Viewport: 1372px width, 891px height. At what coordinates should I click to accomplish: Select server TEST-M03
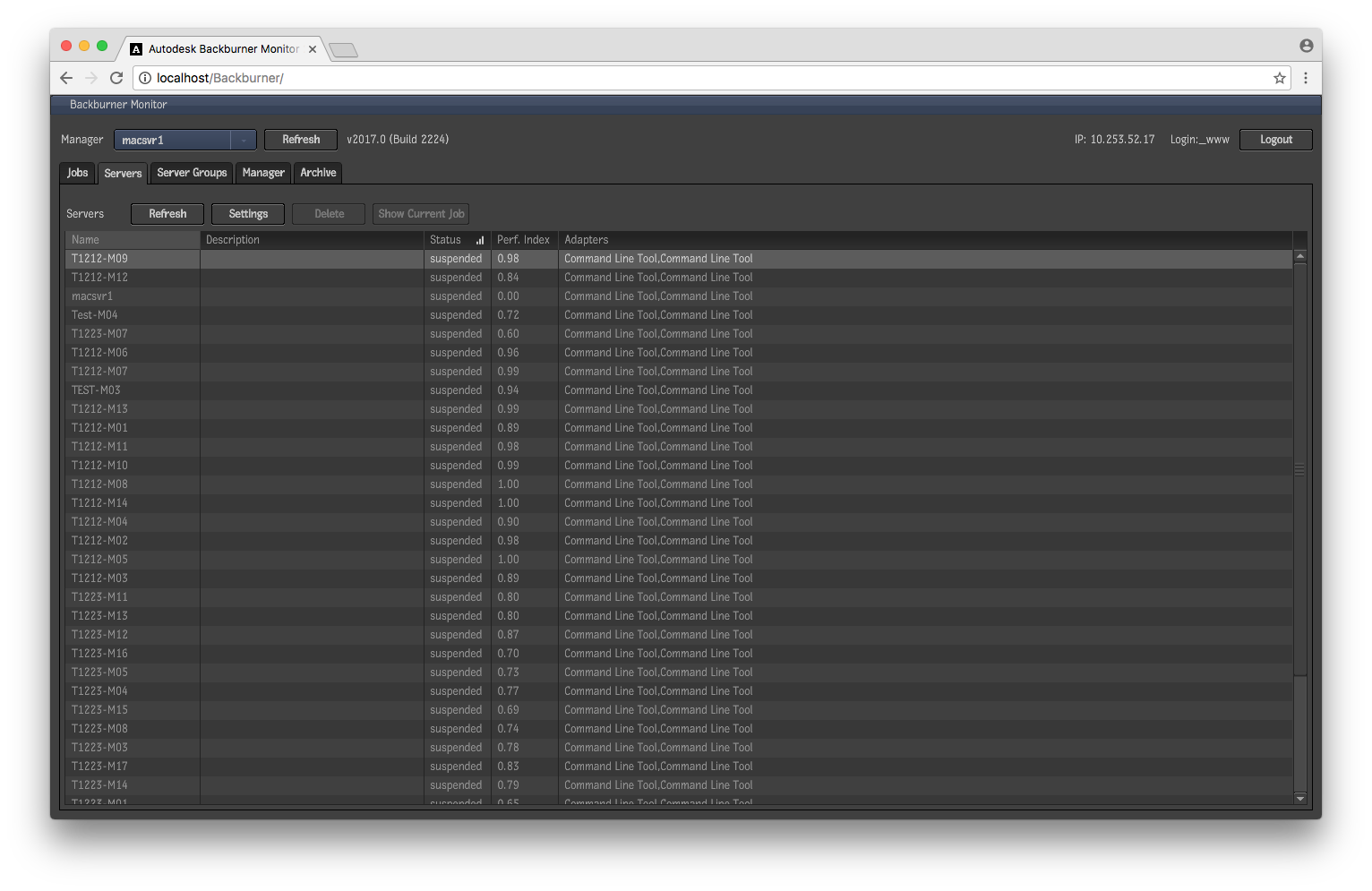click(679, 390)
